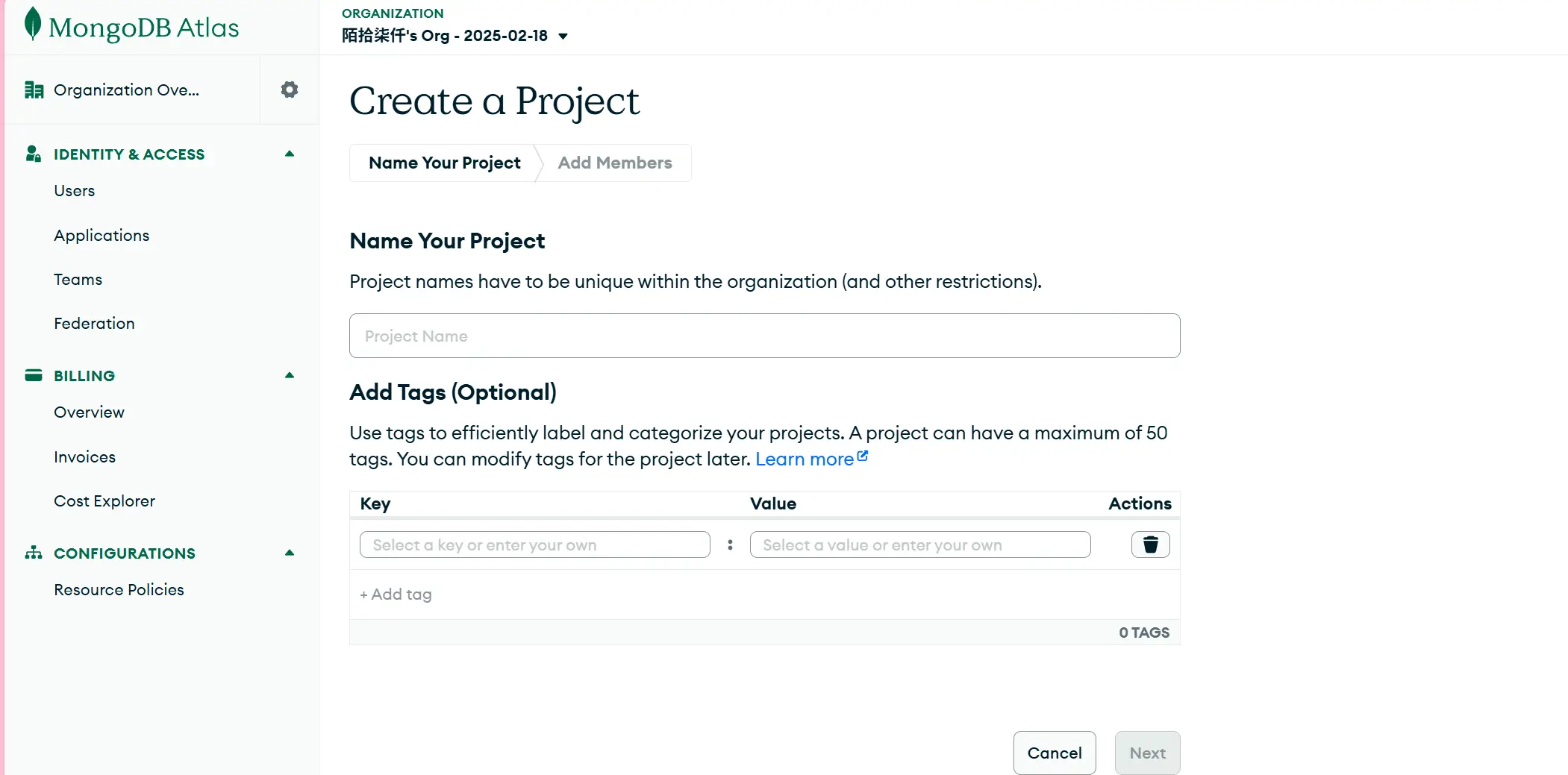Open the Cost Explorer page
1568x775 pixels.
point(104,501)
